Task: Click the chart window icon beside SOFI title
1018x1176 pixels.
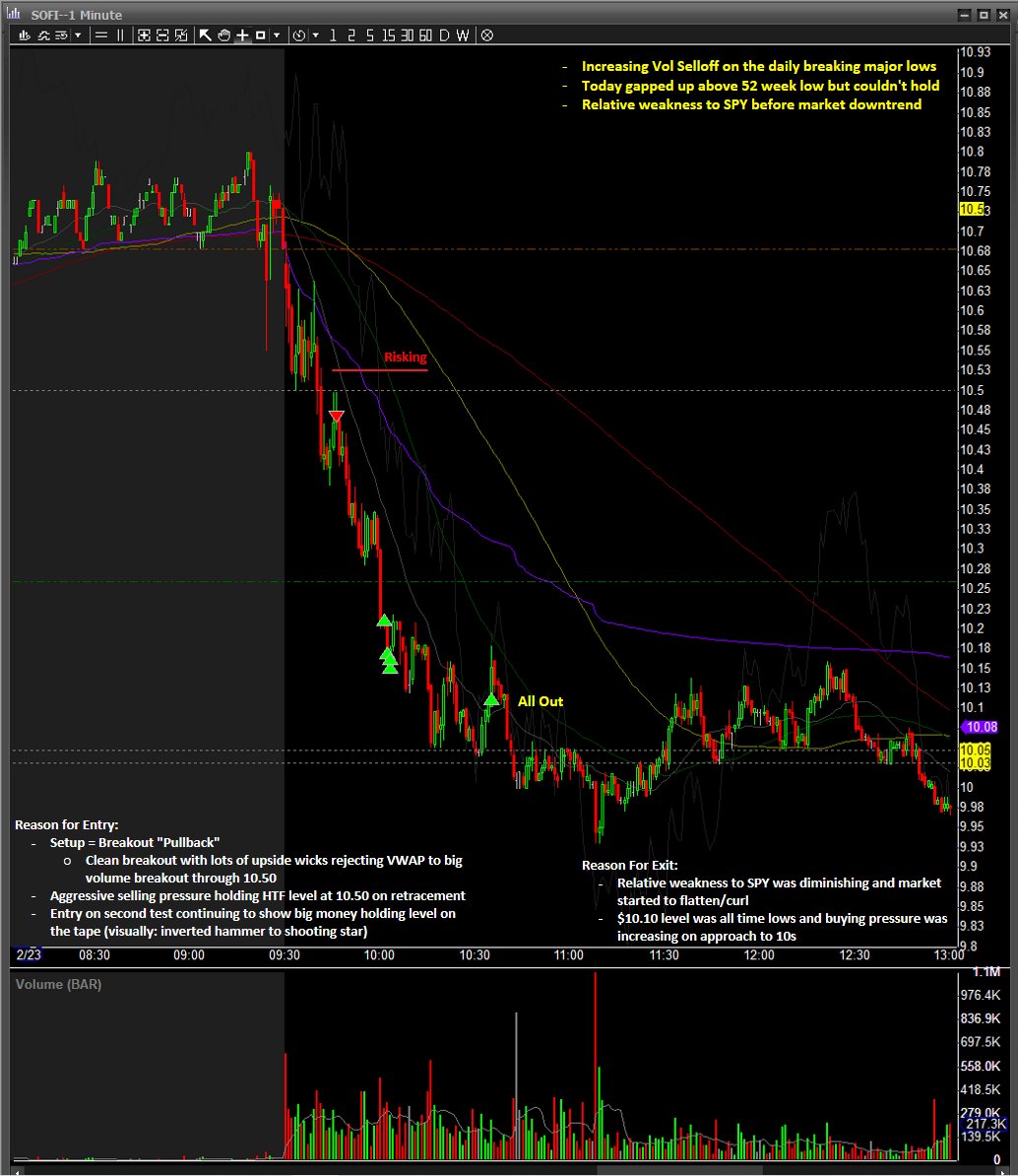Action: [14, 14]
